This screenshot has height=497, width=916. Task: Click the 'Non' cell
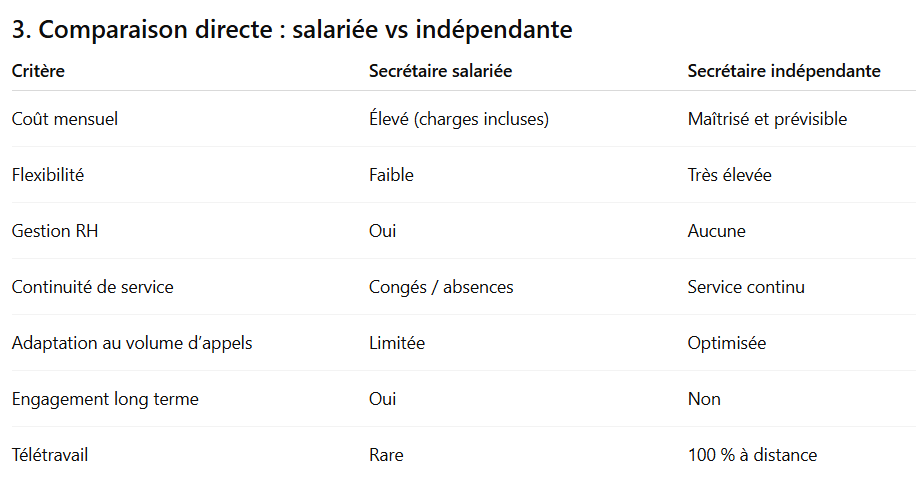704,399
